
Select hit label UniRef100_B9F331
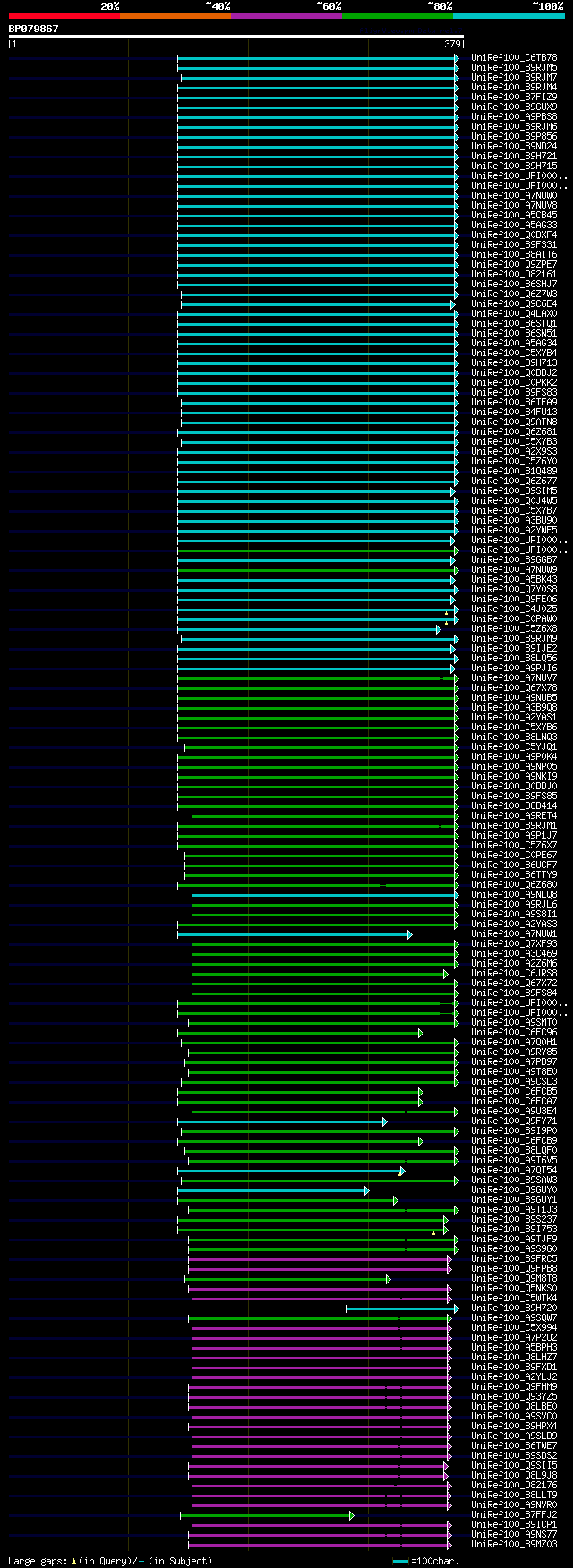(x=514, y=245)
